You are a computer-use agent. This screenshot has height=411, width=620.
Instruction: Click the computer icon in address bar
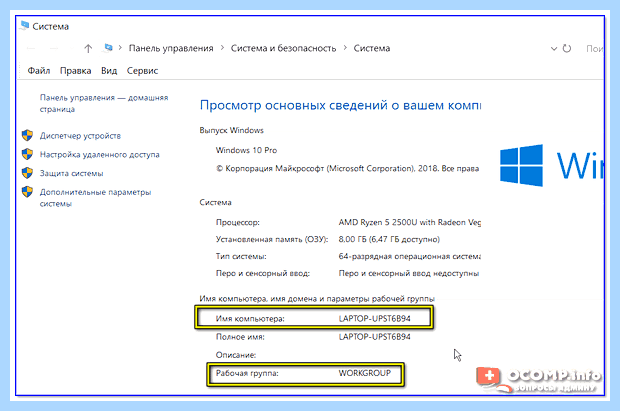coord(108,48)
